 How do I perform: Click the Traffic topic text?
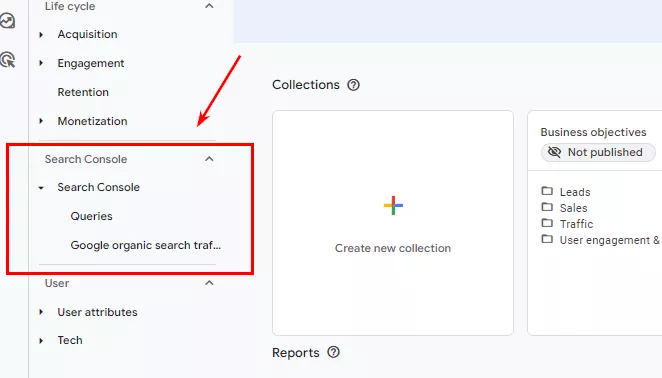[576, 224]
